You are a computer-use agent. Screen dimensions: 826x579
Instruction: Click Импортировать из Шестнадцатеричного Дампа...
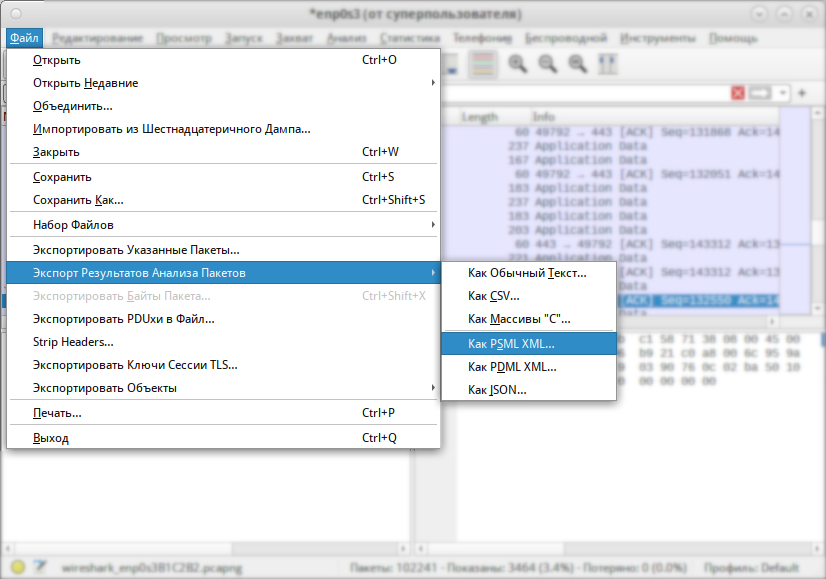223,129
